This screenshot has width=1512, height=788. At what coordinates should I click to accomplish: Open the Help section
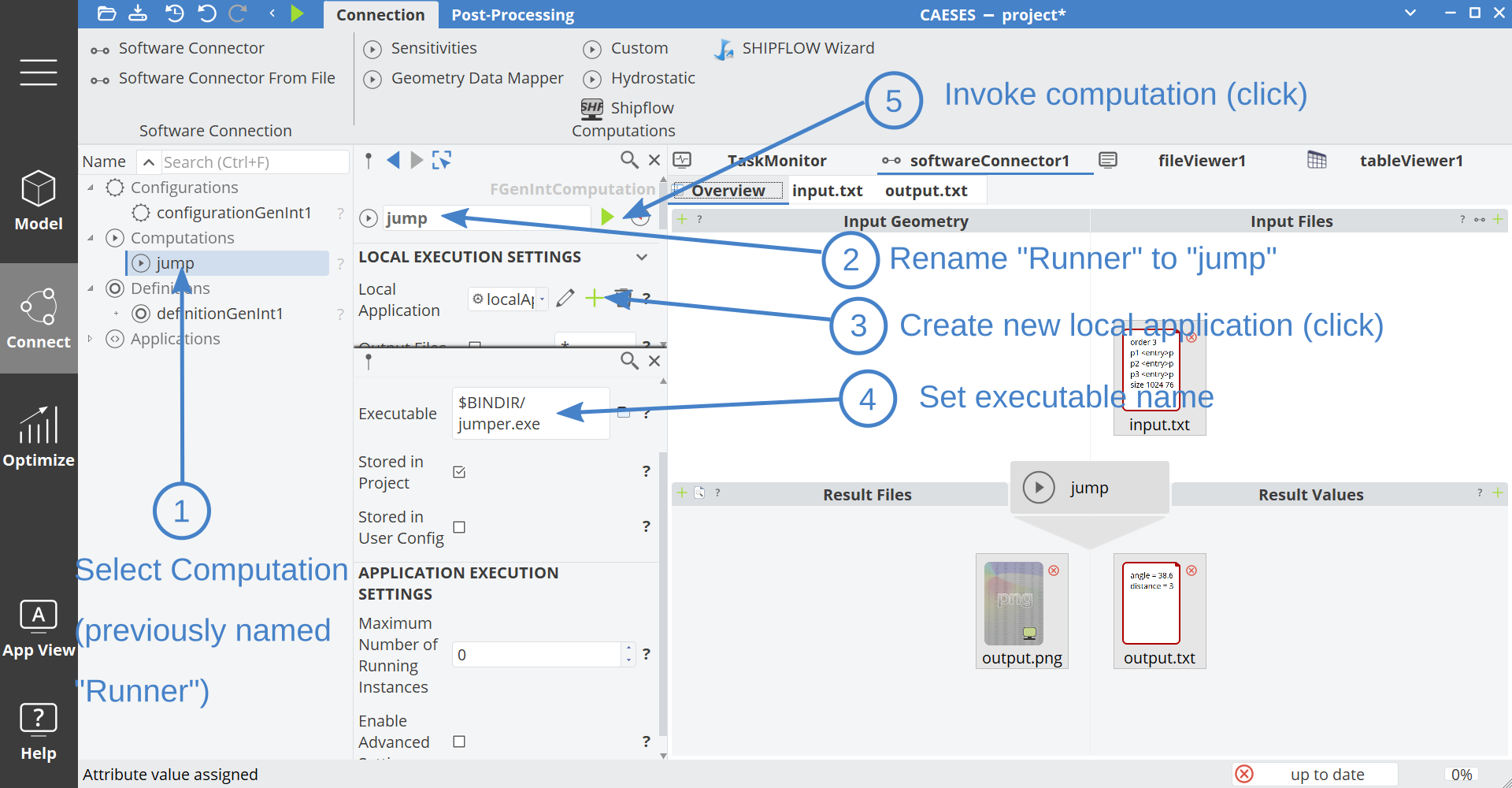click(39, 731)
